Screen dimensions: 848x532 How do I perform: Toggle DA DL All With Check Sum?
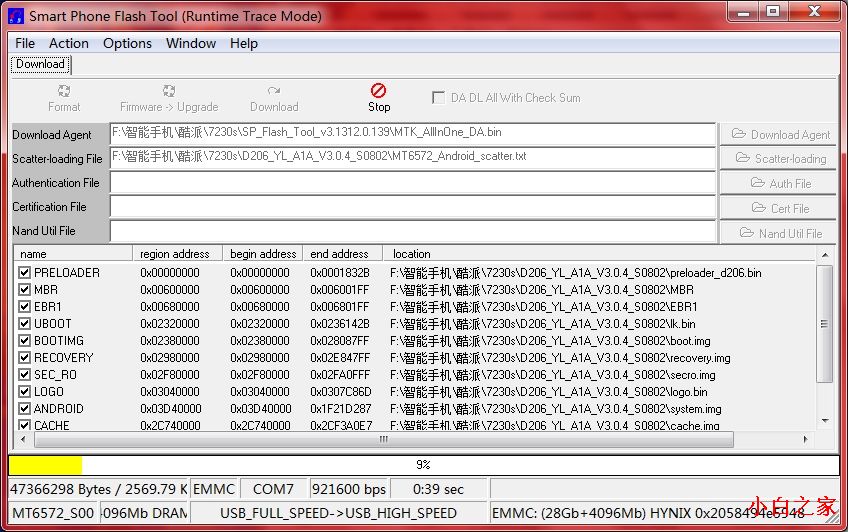coord(438,98)
